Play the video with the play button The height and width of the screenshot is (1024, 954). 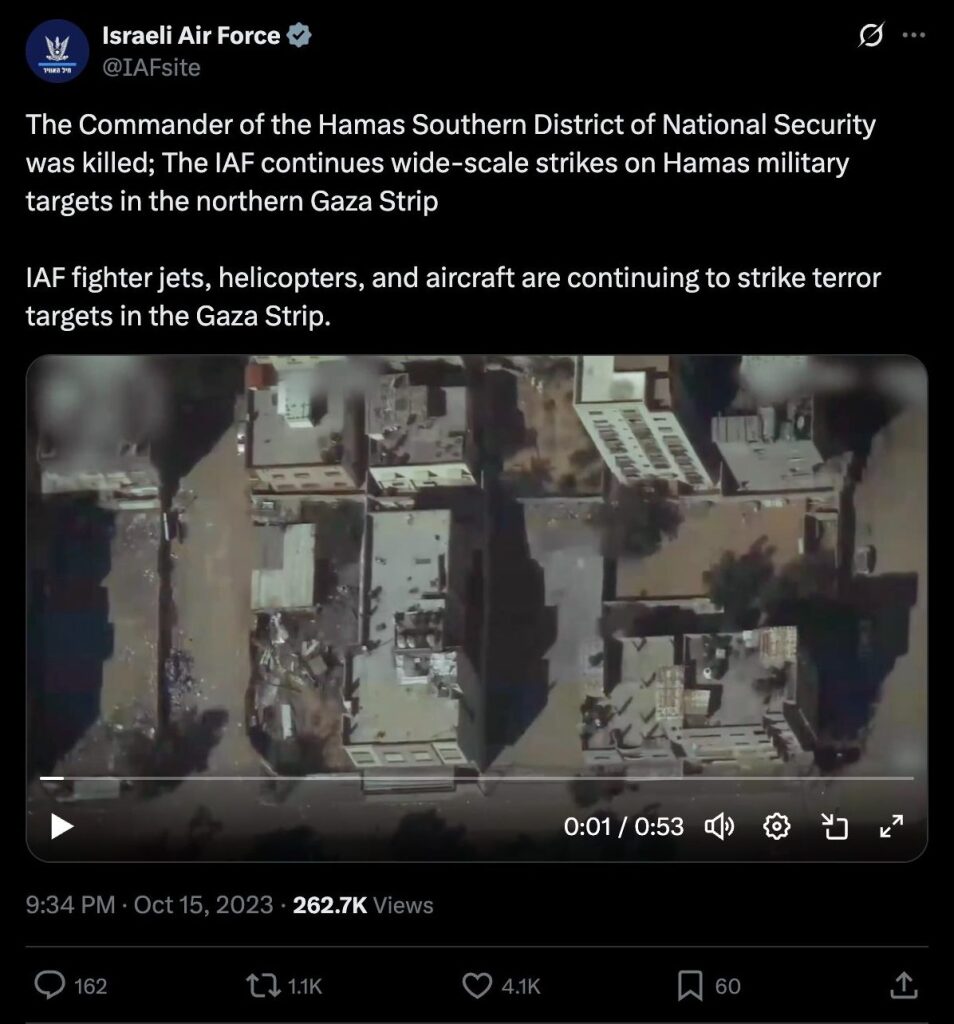pos(62,826)
